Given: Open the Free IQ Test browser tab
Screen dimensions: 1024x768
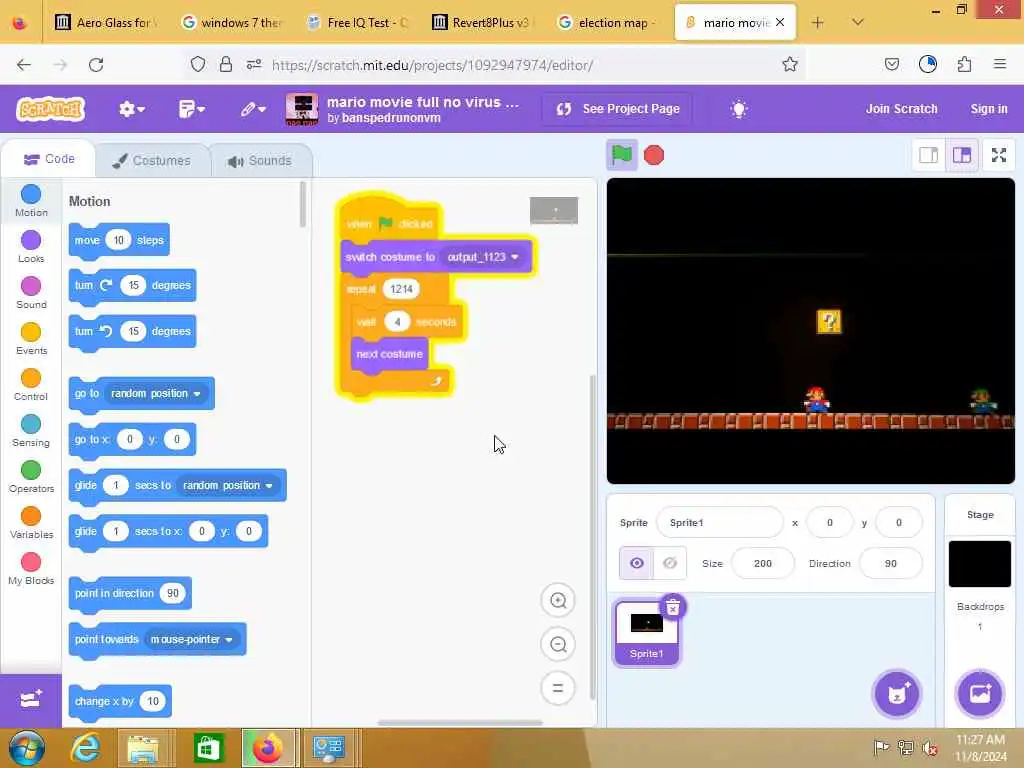Looking at the screenshot, I should tap(360, 23).
